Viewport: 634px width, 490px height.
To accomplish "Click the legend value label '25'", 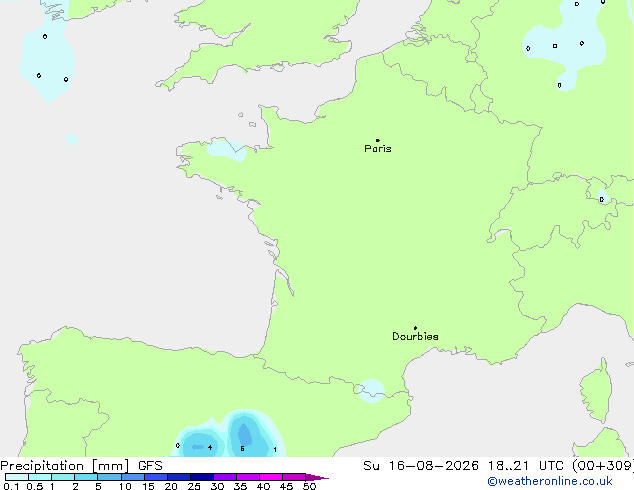I will 194,486.
